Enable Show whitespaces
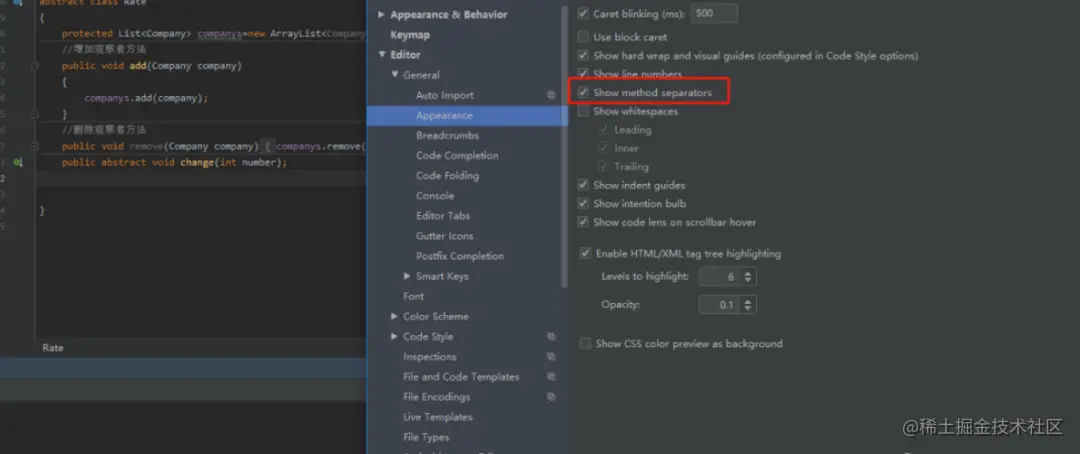The height and width of the screenshot is (454, 1080). pos(584,111)
